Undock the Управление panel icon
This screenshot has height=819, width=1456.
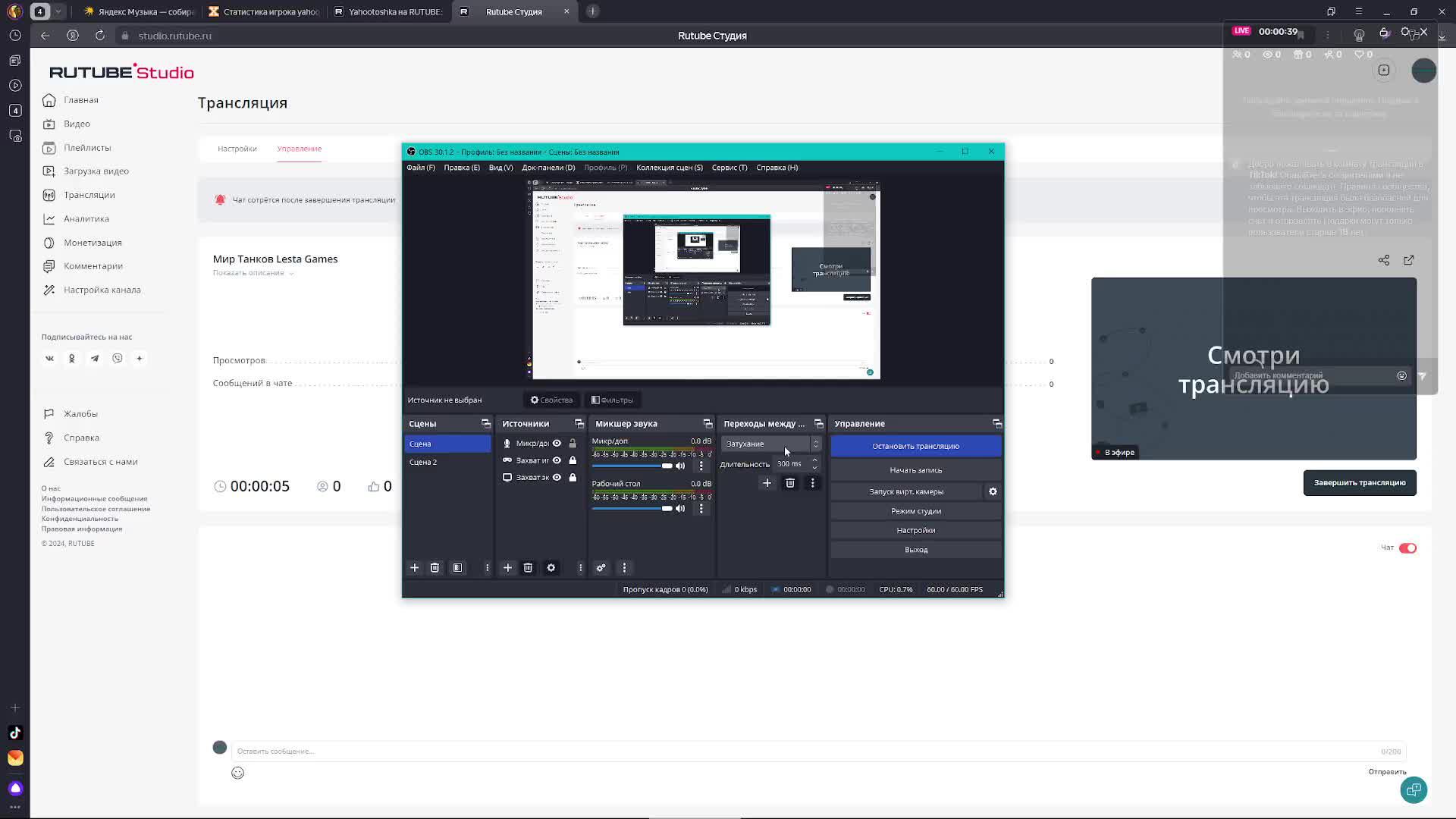click(x=996, y=424)
